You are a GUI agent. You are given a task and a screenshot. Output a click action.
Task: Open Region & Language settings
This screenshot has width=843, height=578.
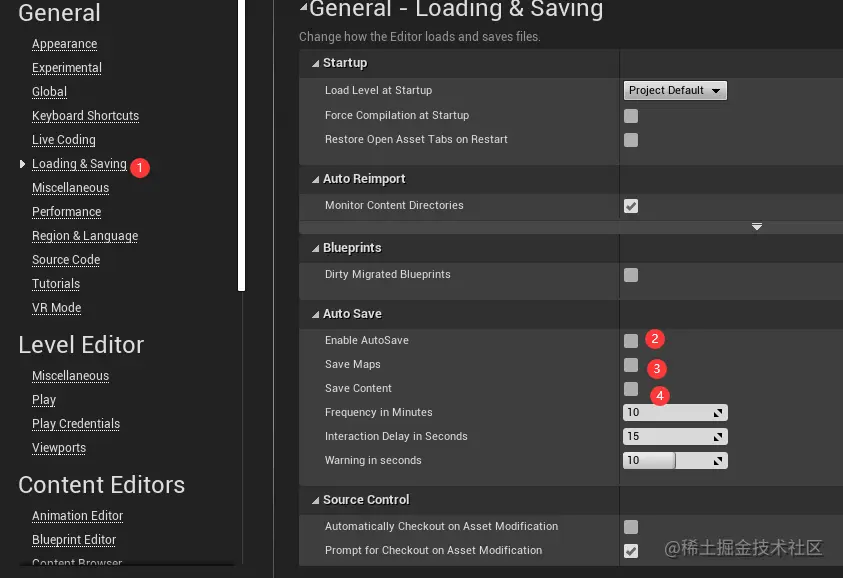pyautogui.click(x=85, y=236)
